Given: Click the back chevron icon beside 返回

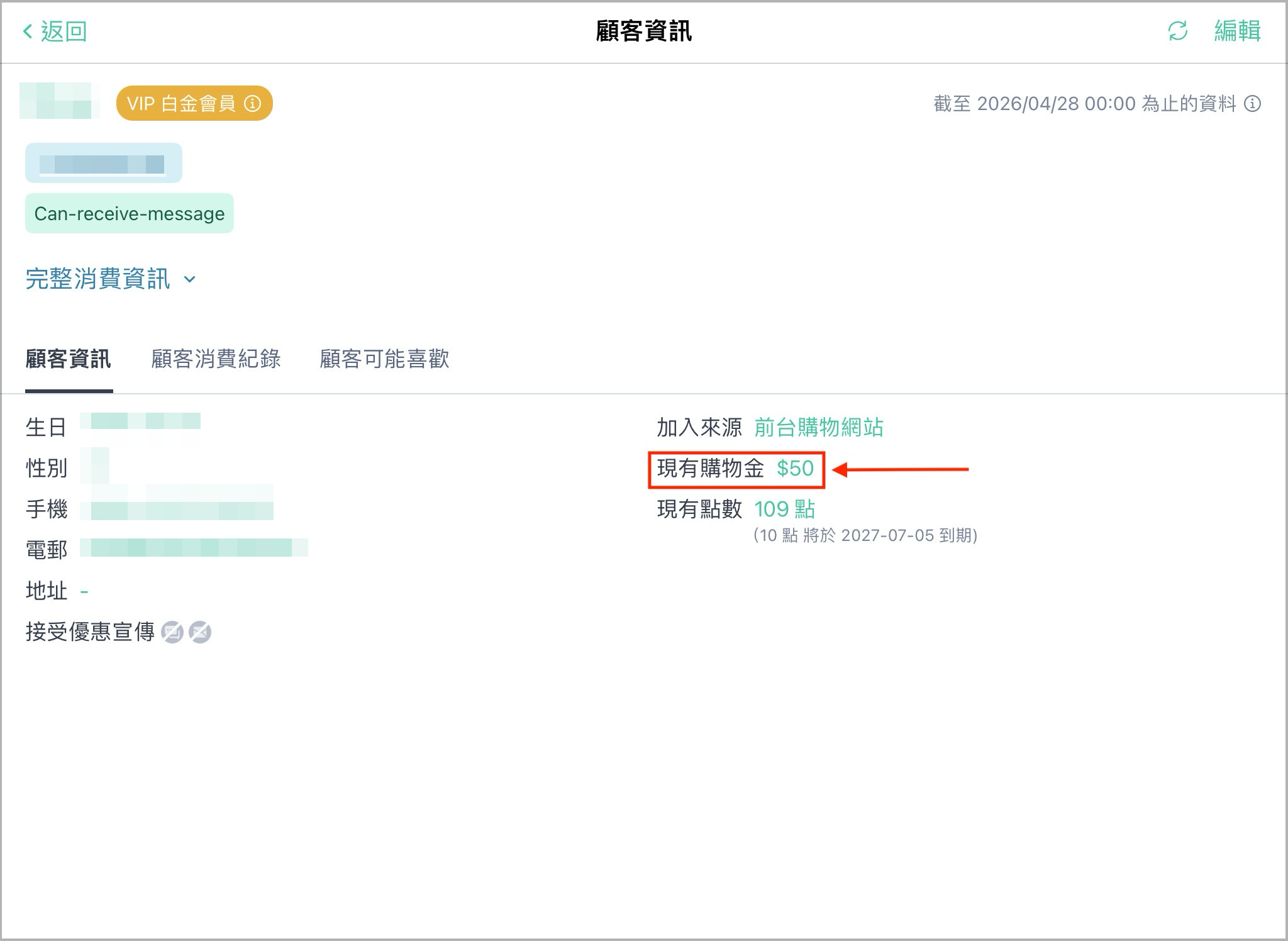Looking at the screenshot, I should click(x=28, y=31).
